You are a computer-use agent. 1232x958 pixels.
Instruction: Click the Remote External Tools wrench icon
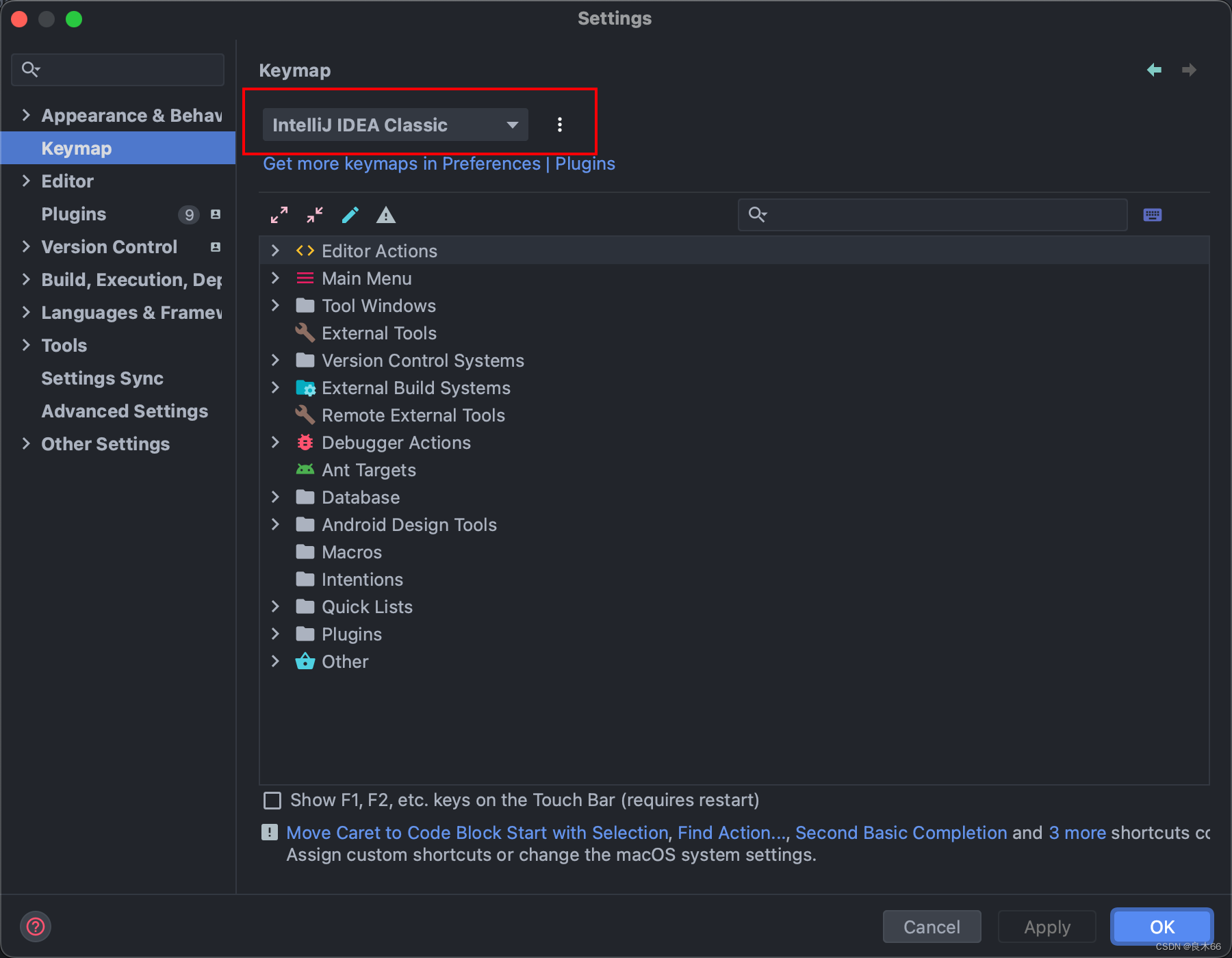[x=305, y=415]
